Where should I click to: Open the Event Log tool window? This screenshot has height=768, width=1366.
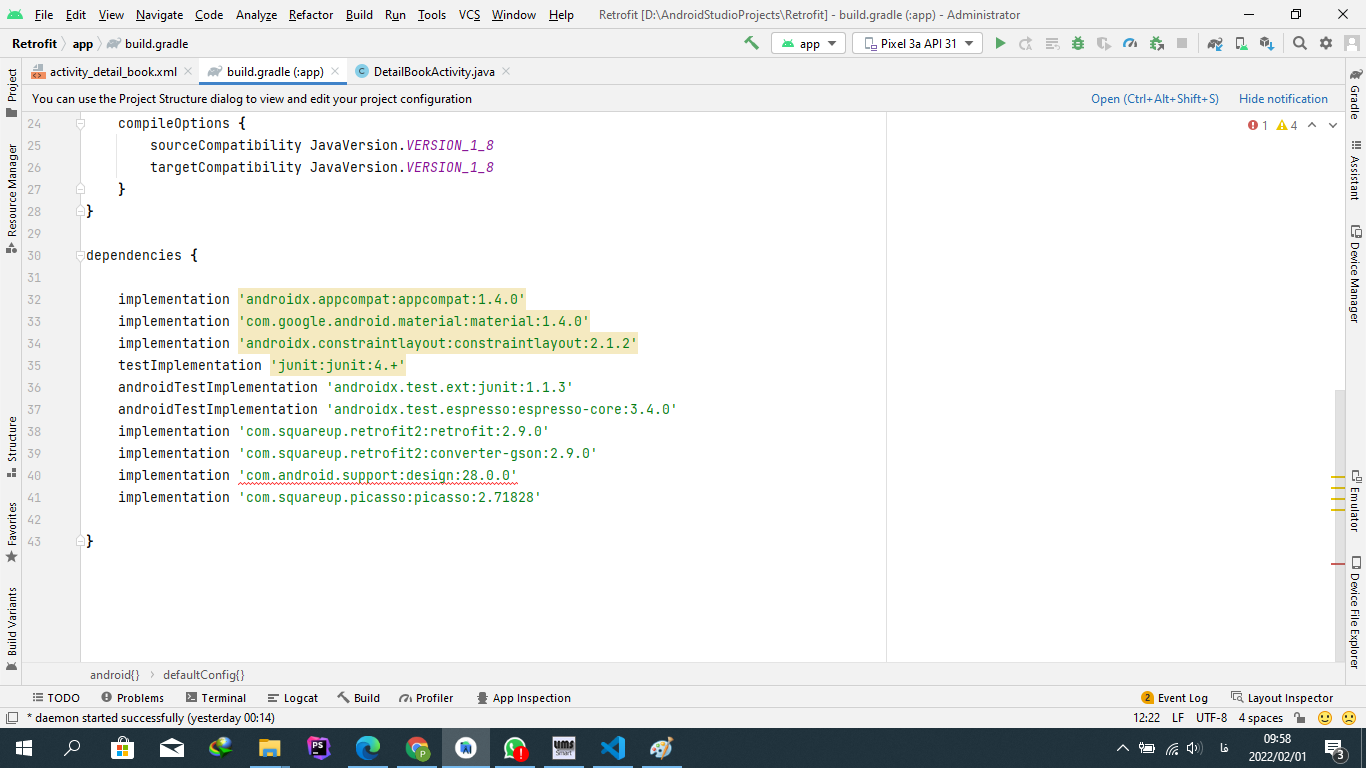coord(1175,698)
